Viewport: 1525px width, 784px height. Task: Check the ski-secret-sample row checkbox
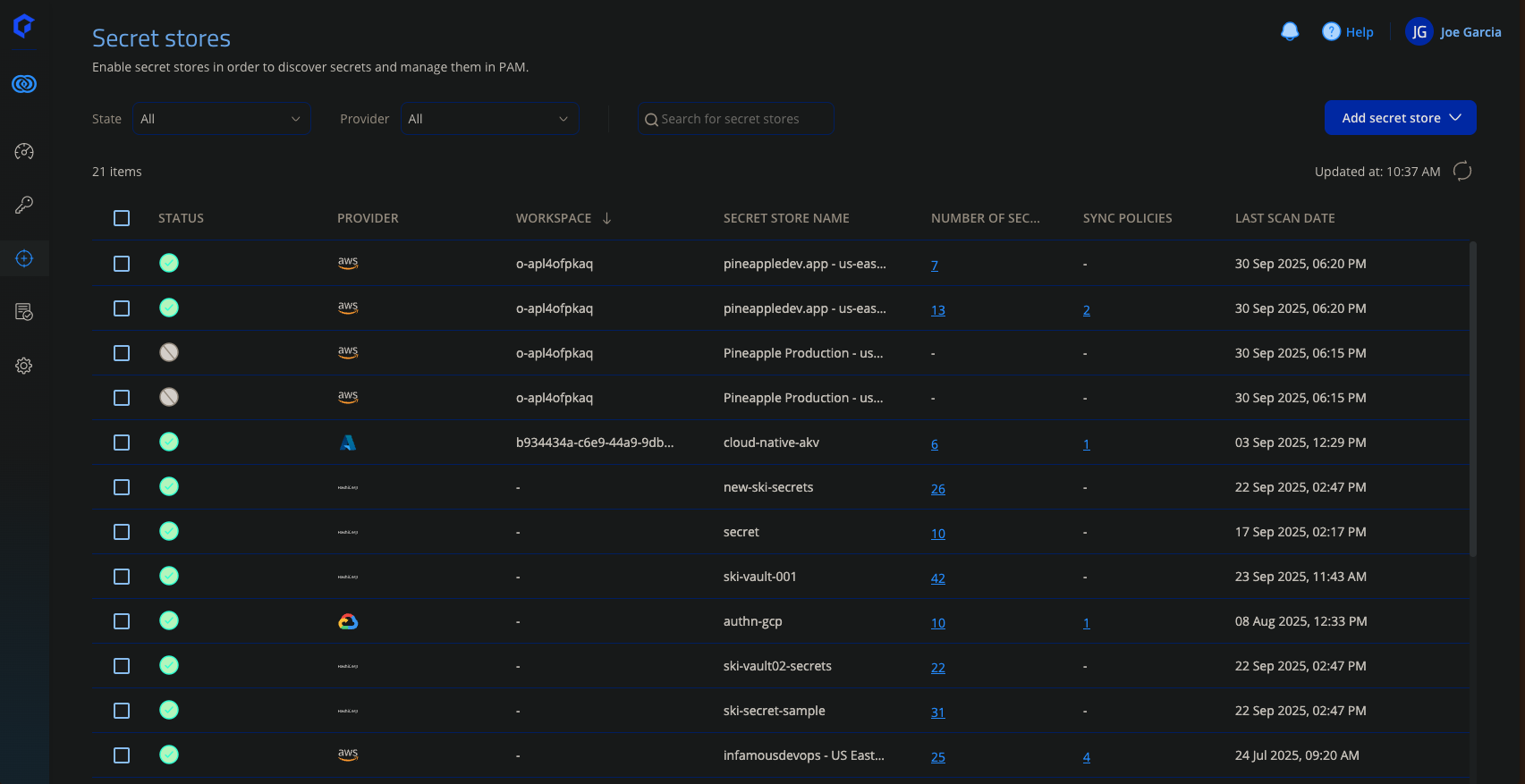pos(122,711)
